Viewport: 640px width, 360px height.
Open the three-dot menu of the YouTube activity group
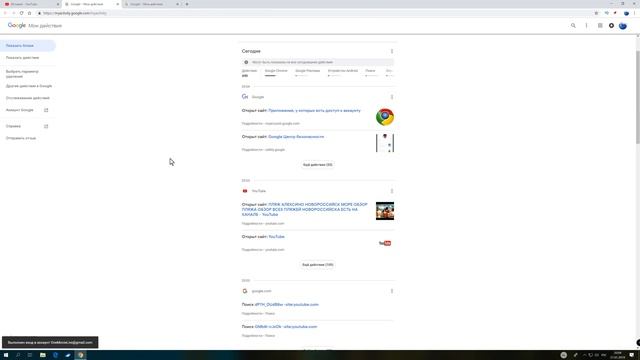tap(392, 191)
